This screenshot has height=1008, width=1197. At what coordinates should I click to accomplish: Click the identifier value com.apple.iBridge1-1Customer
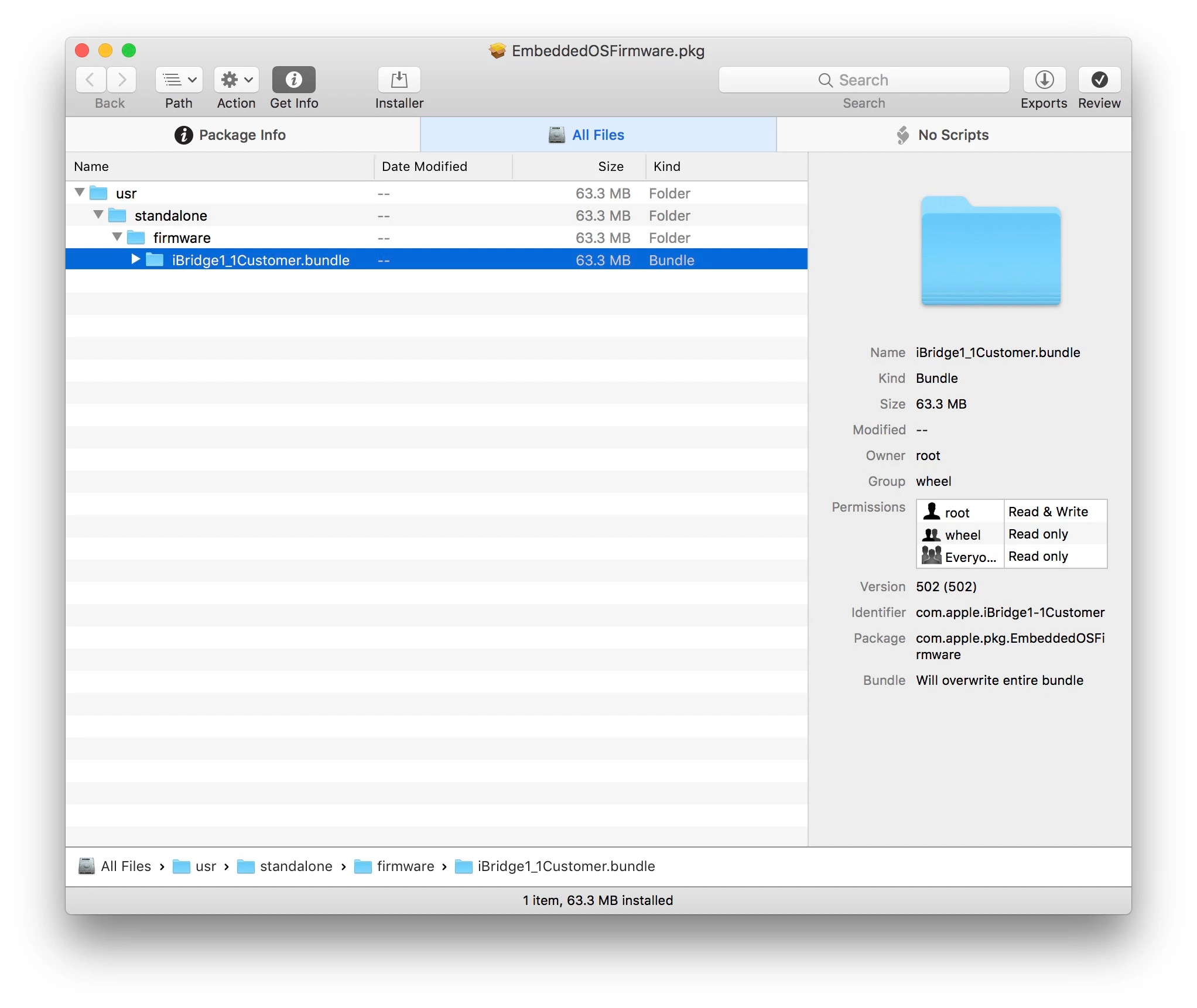pos(1010,612)
